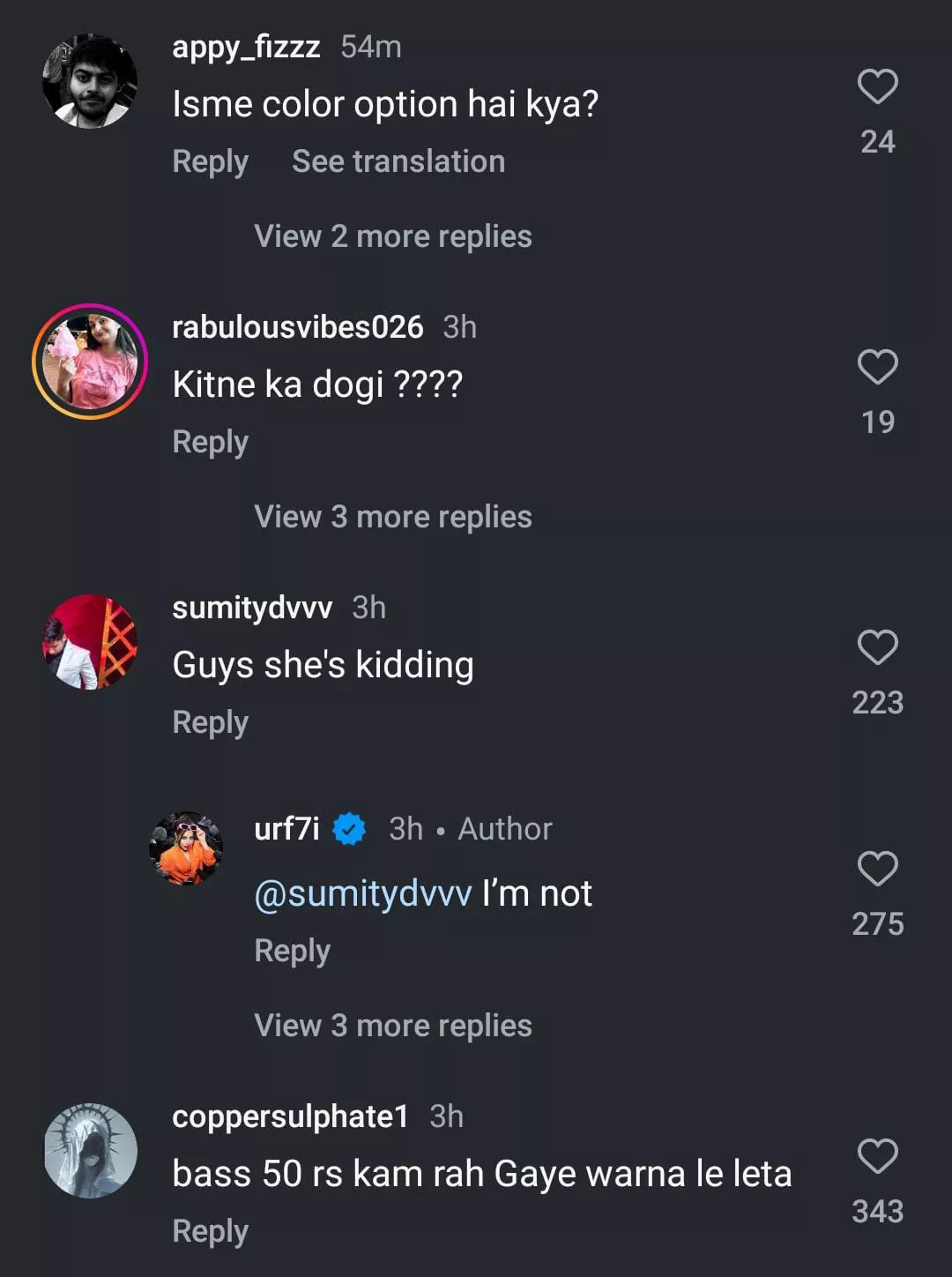Show 3 more replies under urf7i's reply
This screenshot has height=1277, width=952.
[393, 1026]
